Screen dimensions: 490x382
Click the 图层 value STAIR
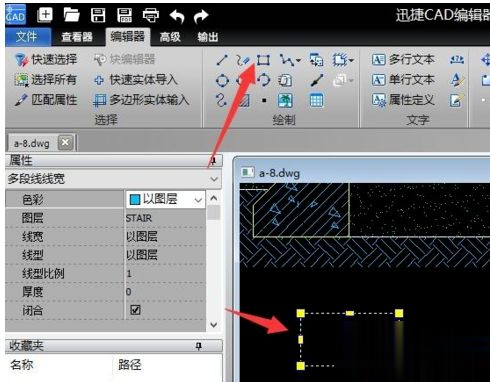pos(139,218)
